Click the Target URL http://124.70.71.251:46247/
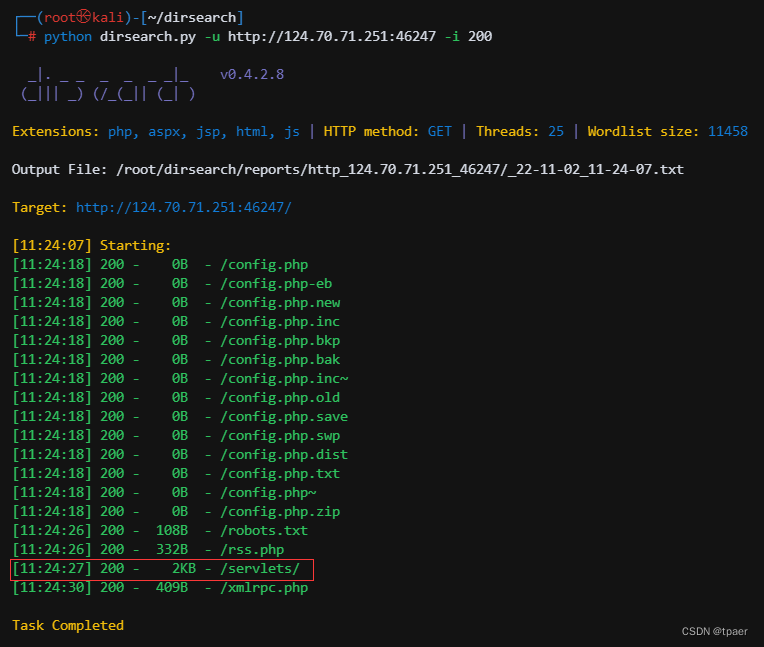This screenshot has width=764, height=647. tap(184, 208)
